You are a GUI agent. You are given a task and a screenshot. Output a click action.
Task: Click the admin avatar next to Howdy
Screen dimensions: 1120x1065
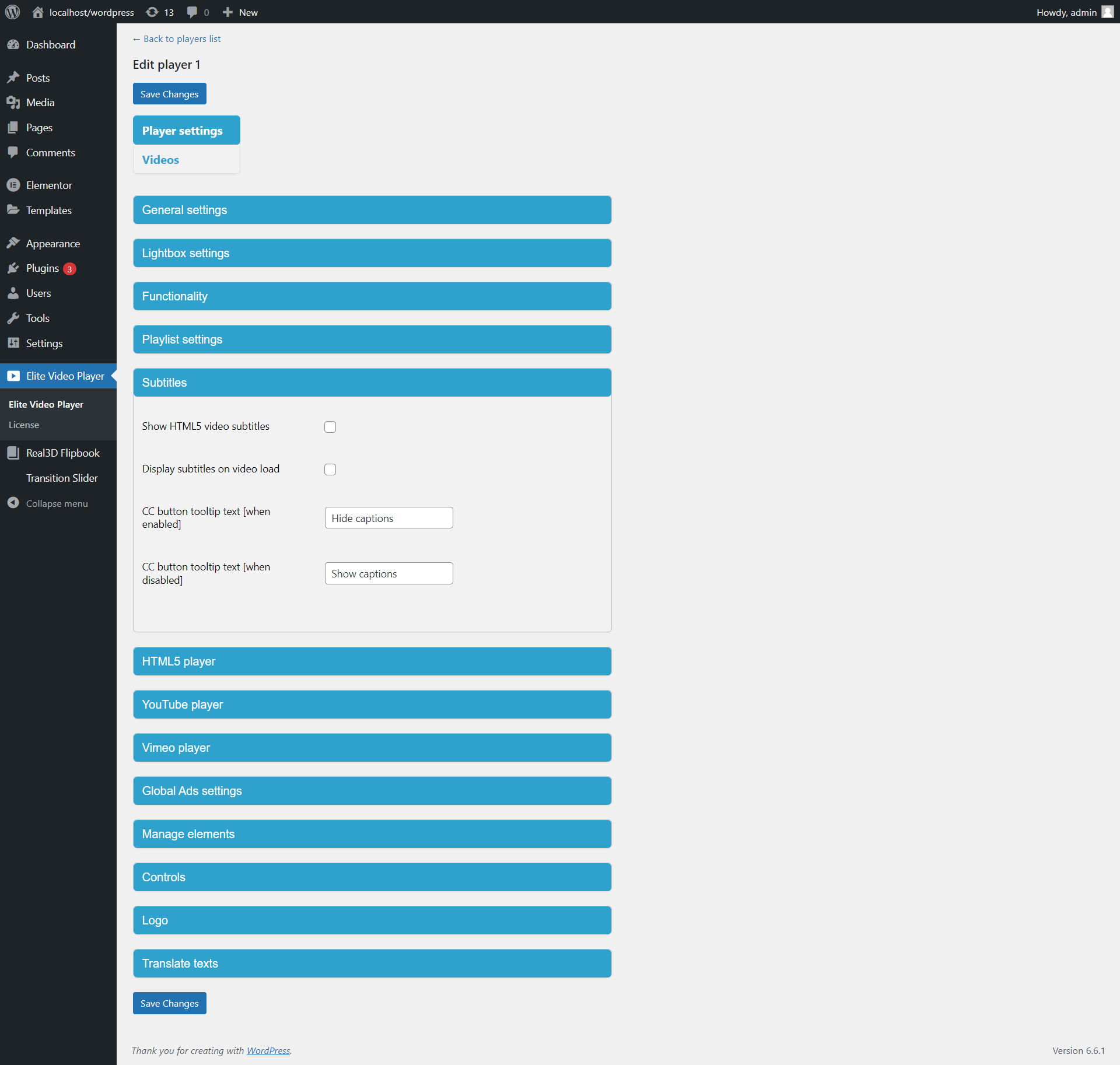pyautogui.click(x=1107, y=12)
